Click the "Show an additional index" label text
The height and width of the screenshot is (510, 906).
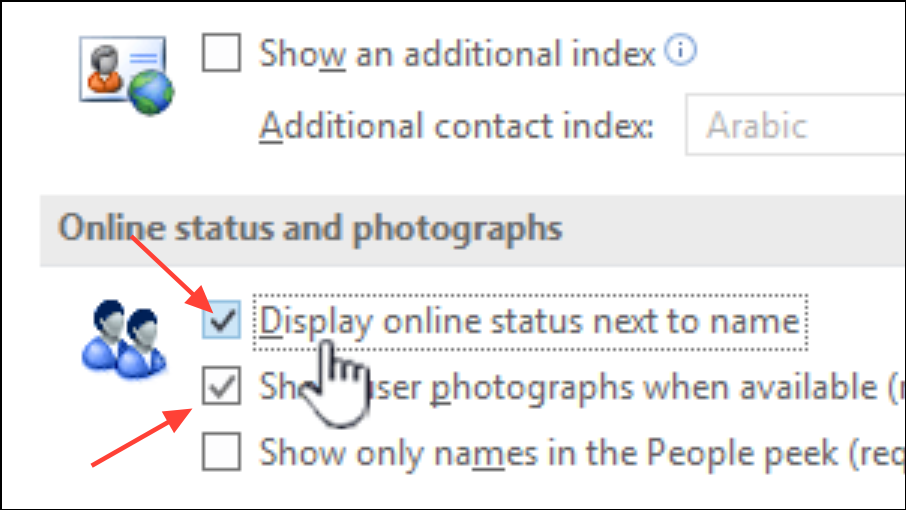pos(457,53)
